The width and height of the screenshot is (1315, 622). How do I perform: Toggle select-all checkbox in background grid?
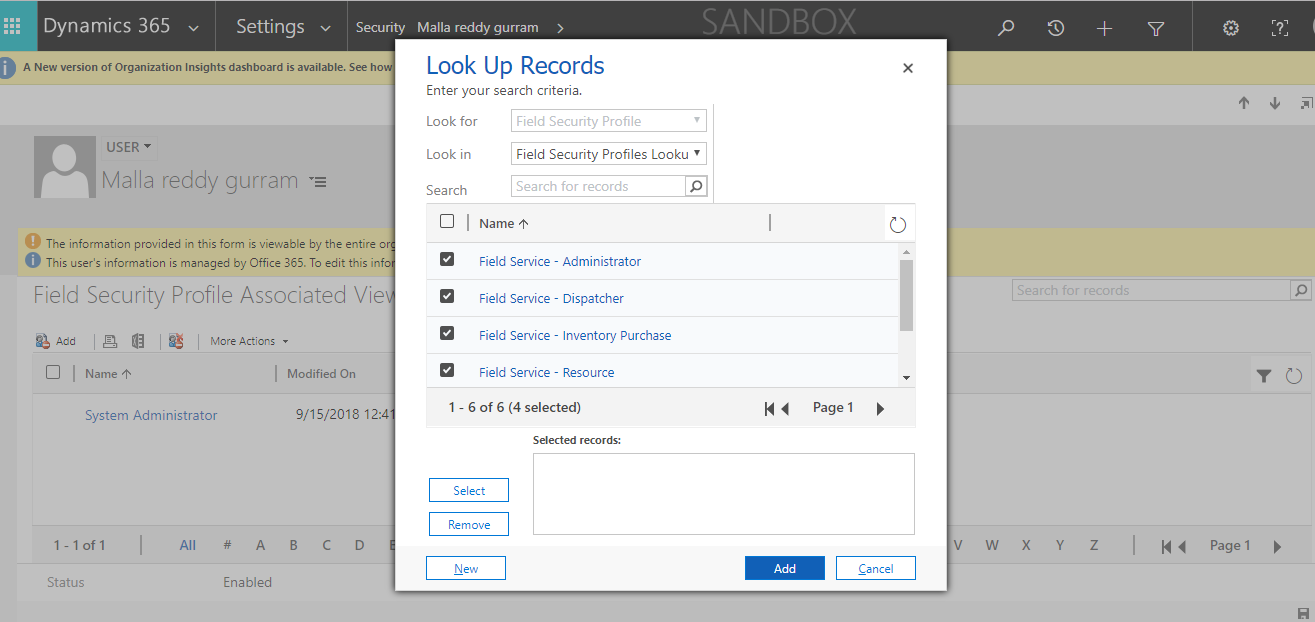53,372
